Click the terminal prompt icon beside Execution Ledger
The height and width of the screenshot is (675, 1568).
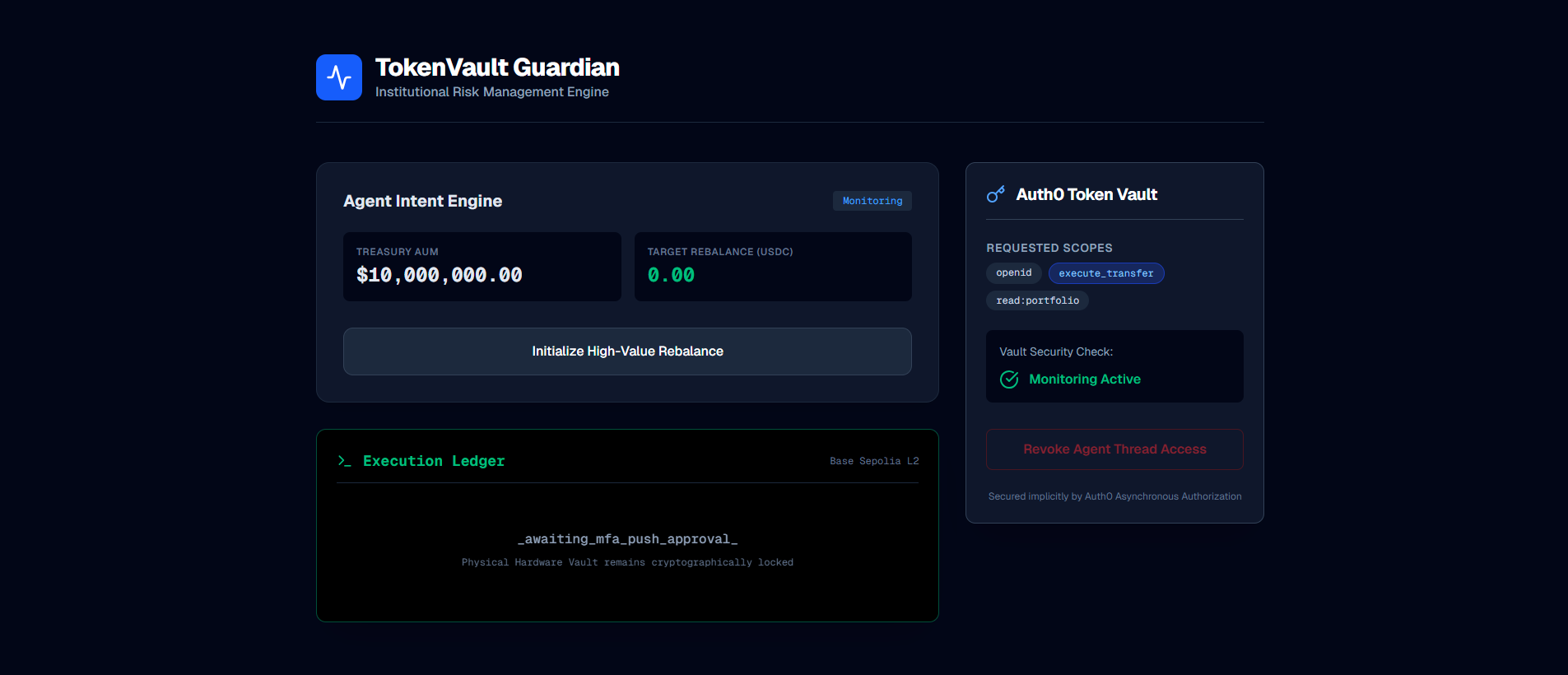coord(344,461)
